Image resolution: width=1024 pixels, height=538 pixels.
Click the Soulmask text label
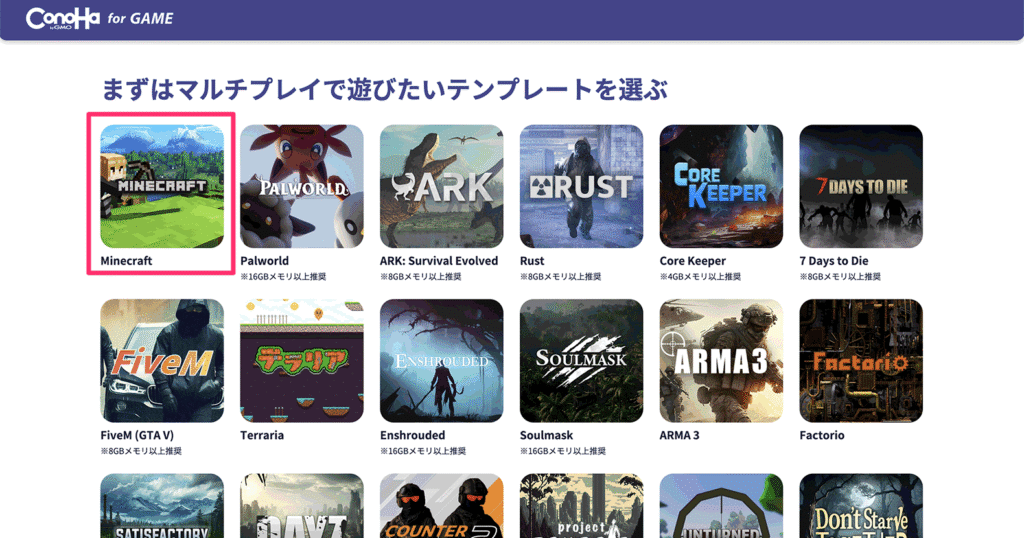546,435
